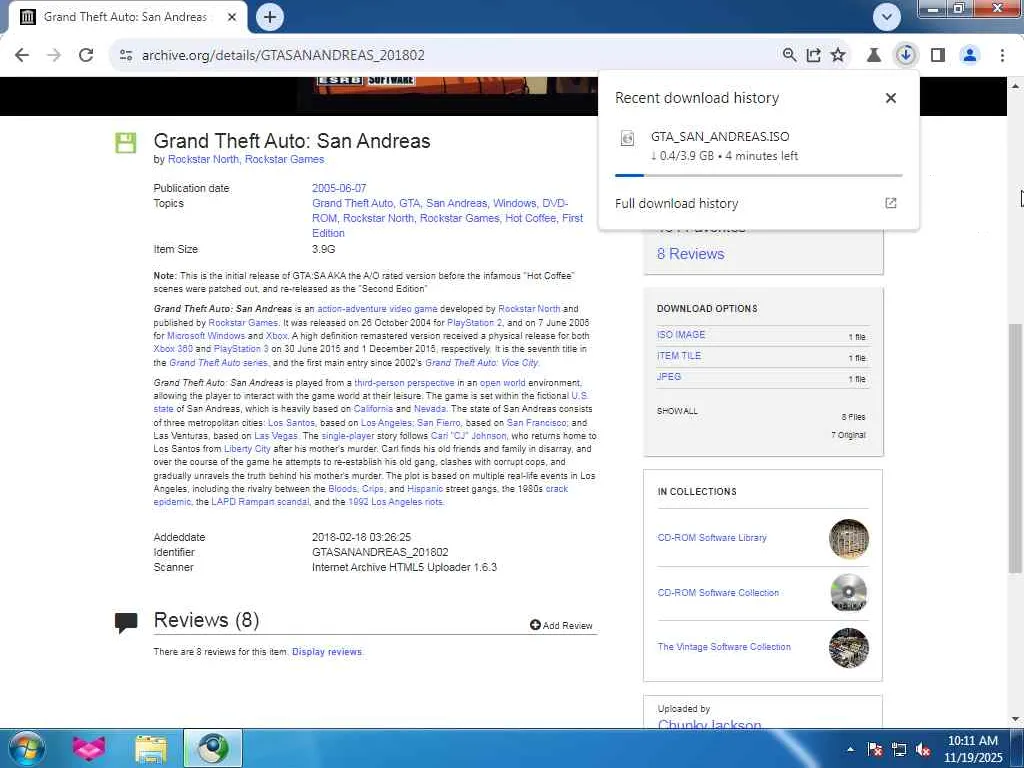Open the Rockstar North creator link
This screenshot has height=768, width=1024.
(203, 159)
